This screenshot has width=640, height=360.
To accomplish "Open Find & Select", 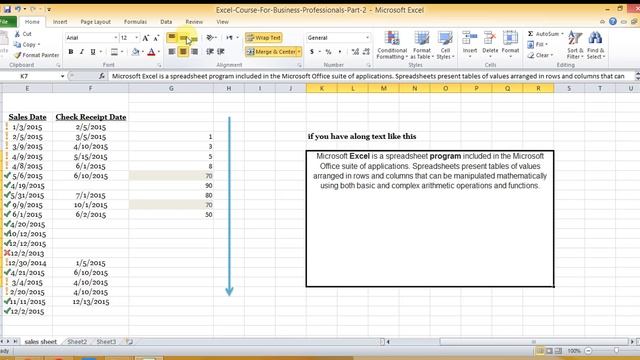I will pos(596,46).
